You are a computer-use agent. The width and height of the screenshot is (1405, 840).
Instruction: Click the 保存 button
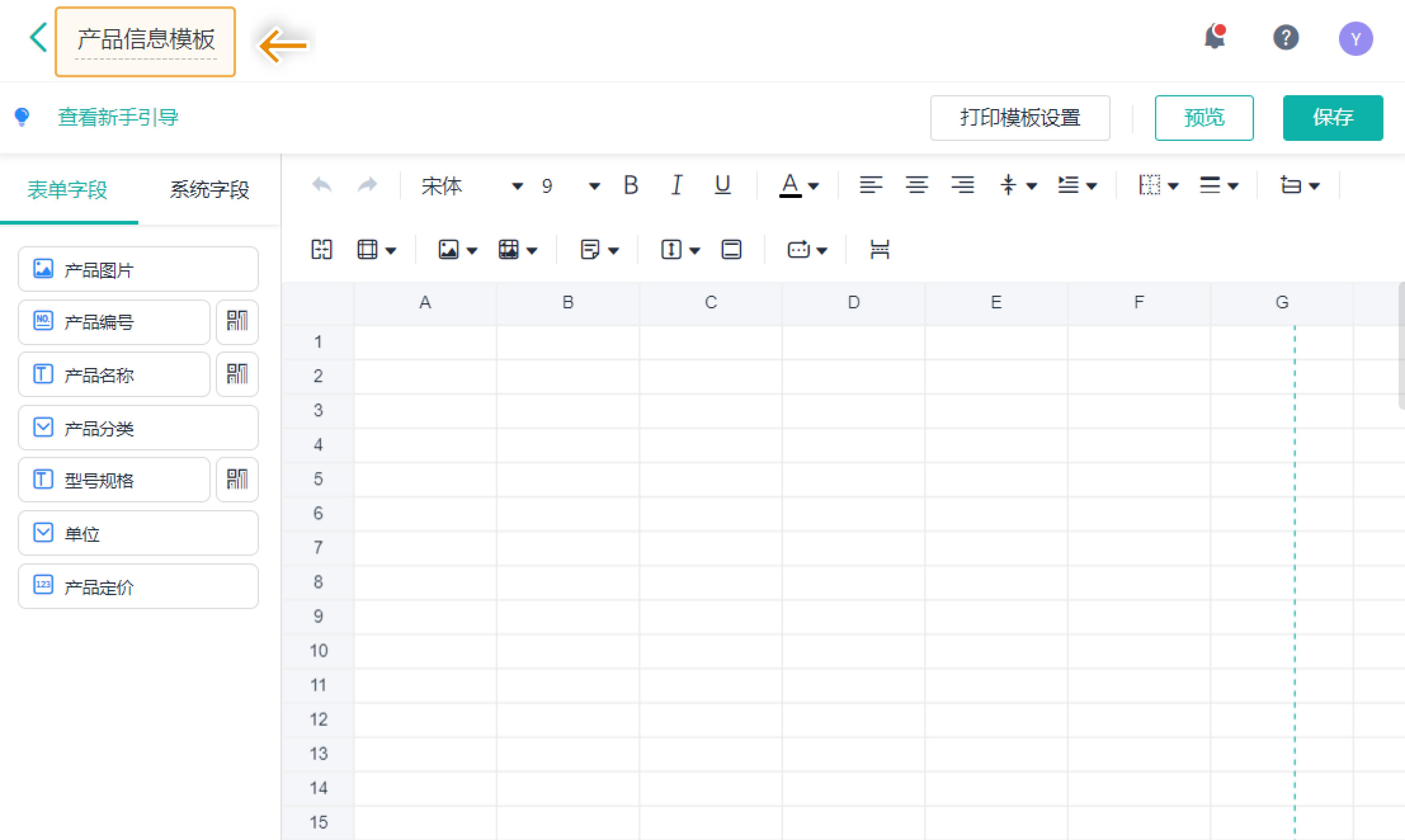[x=1333, y=118]
